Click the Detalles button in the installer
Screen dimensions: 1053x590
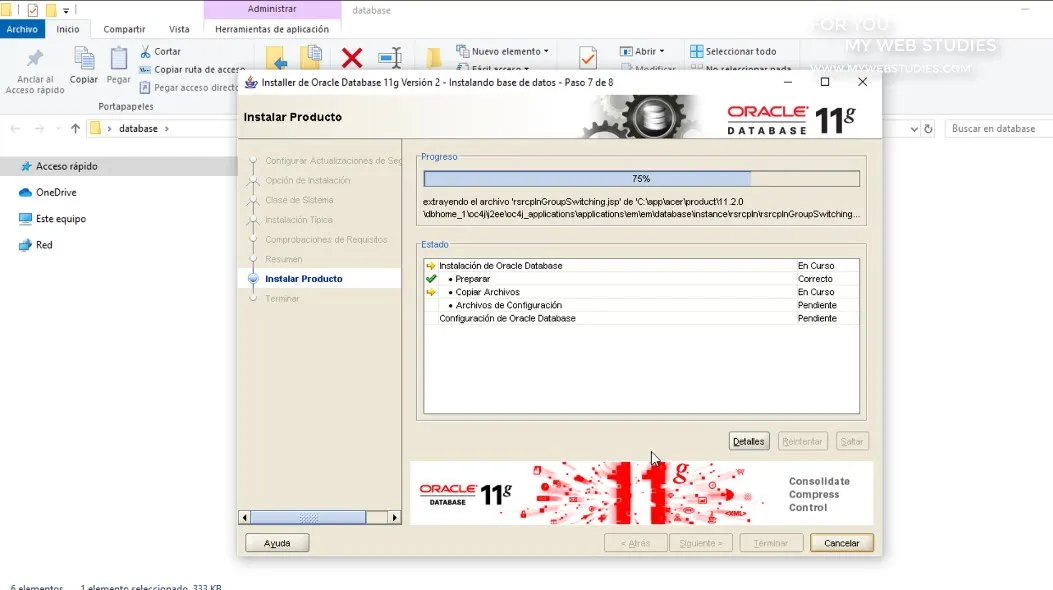(749, 441)
